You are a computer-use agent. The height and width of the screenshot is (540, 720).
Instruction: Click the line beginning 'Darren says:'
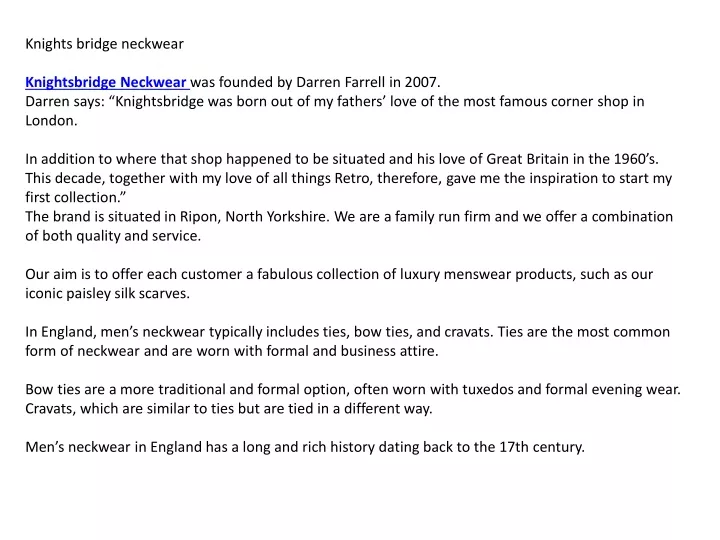(x=335, y=101)
